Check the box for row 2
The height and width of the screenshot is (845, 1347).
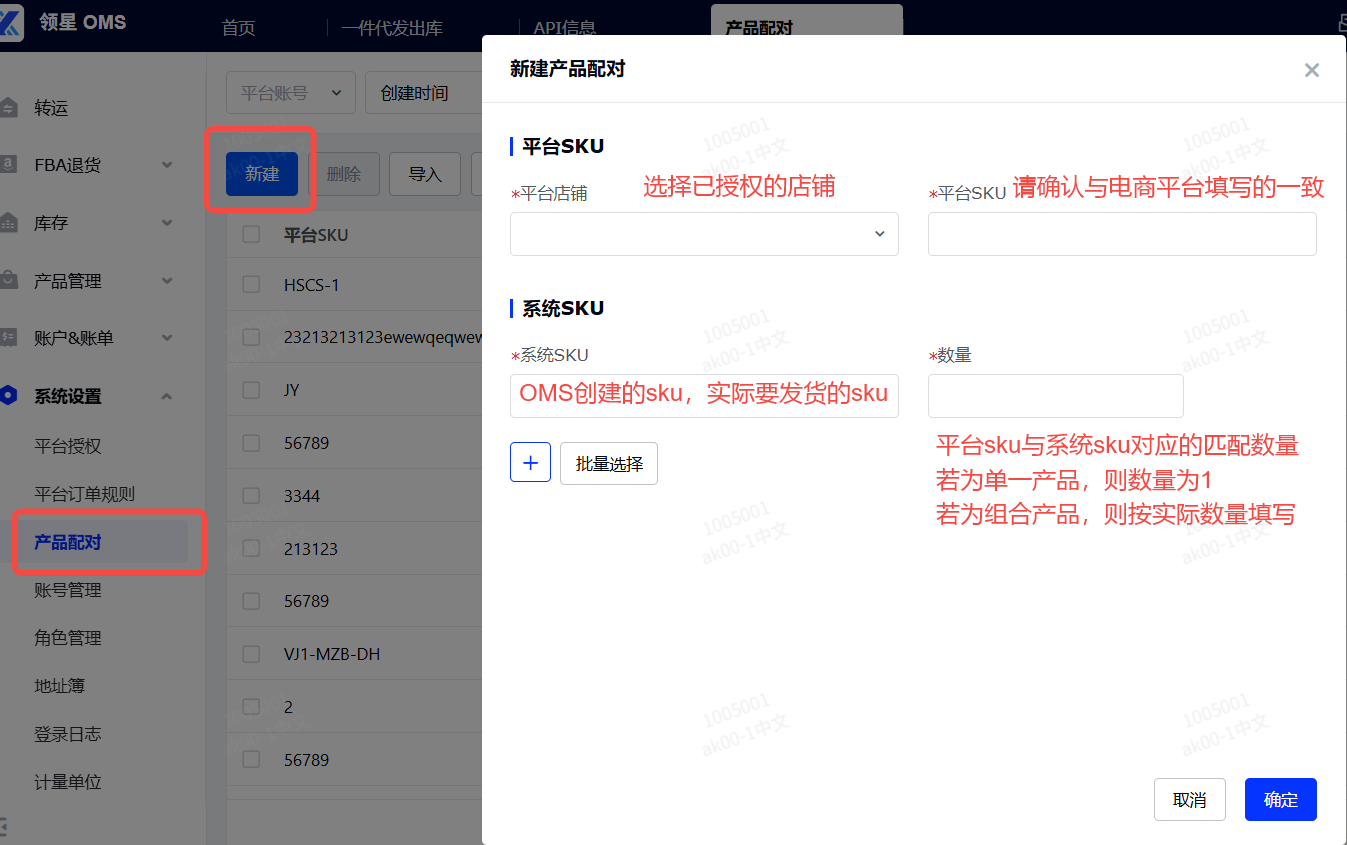(251, 707)
